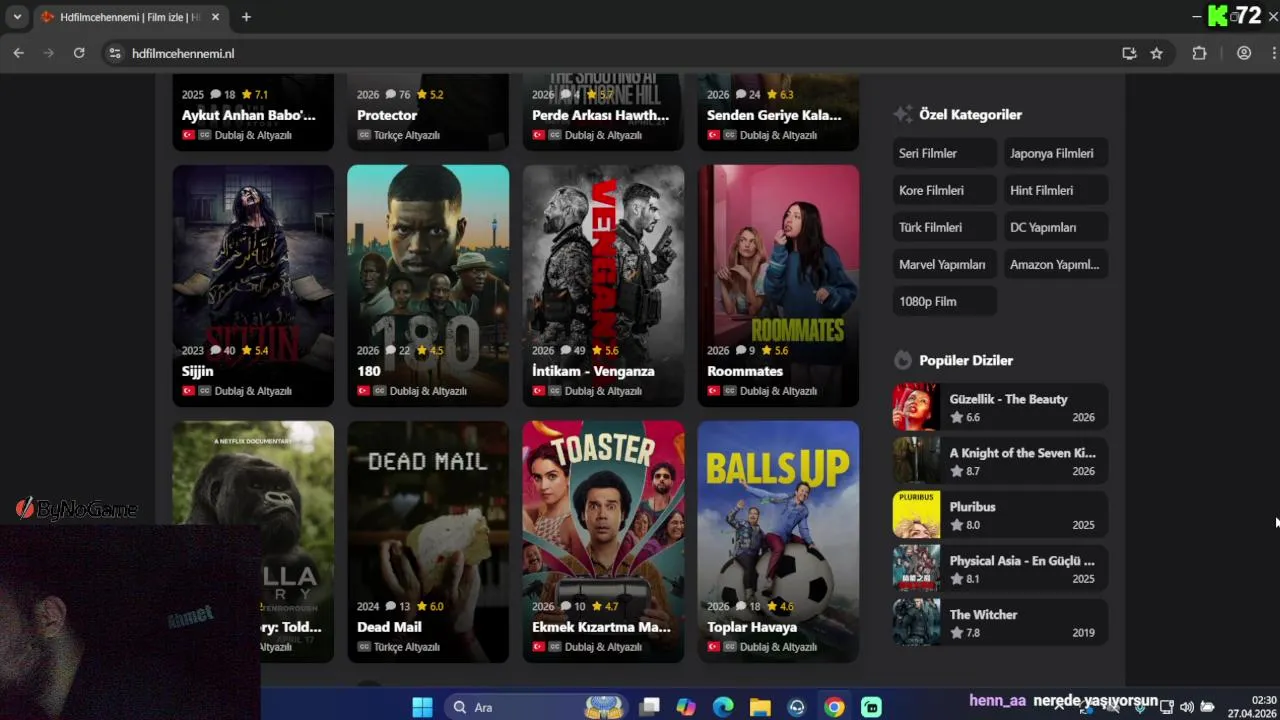Open İntikam - Venganza movie poster
1280x720 pixels.
603,286
